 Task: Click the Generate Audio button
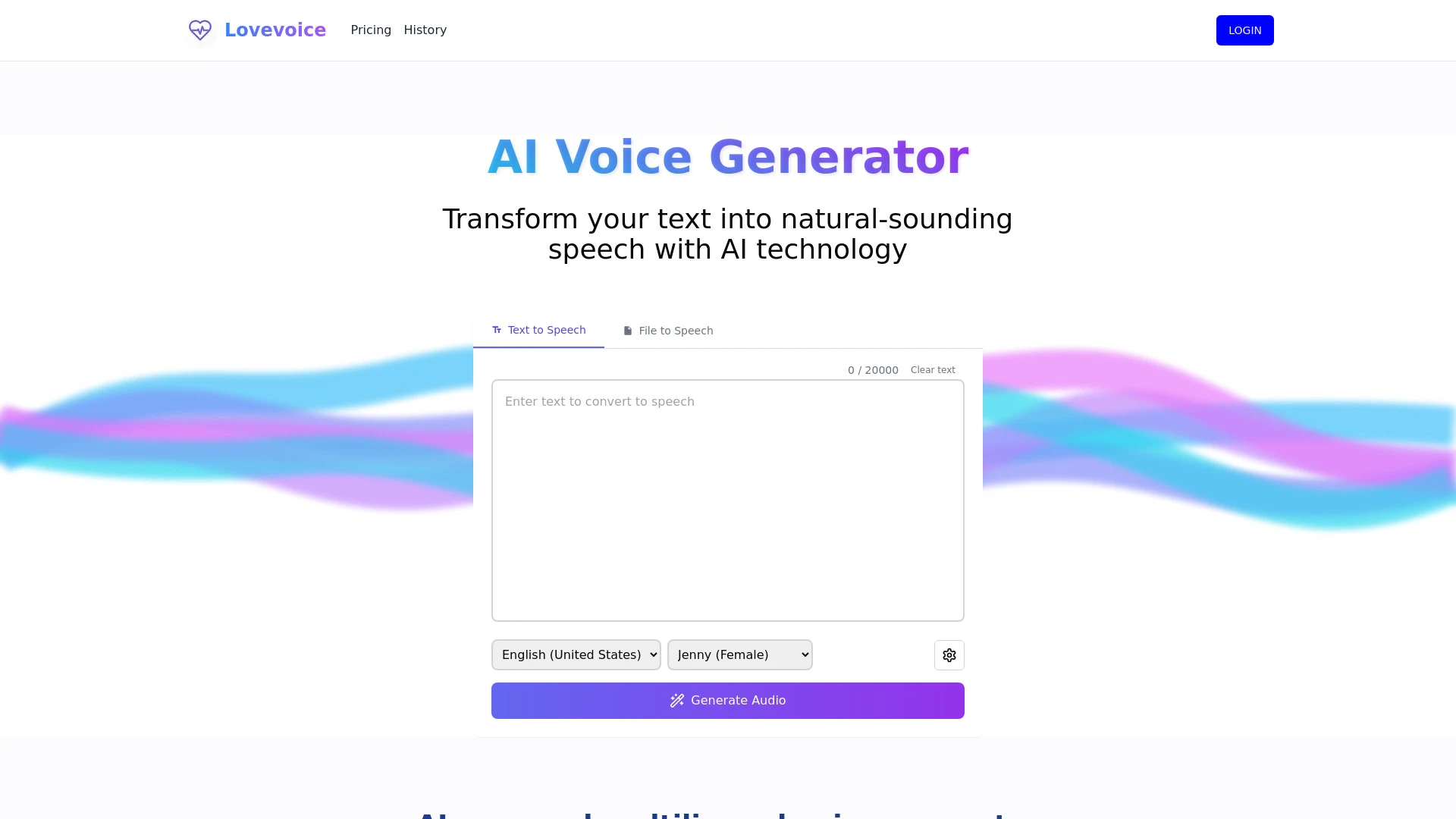coord(728,700)
